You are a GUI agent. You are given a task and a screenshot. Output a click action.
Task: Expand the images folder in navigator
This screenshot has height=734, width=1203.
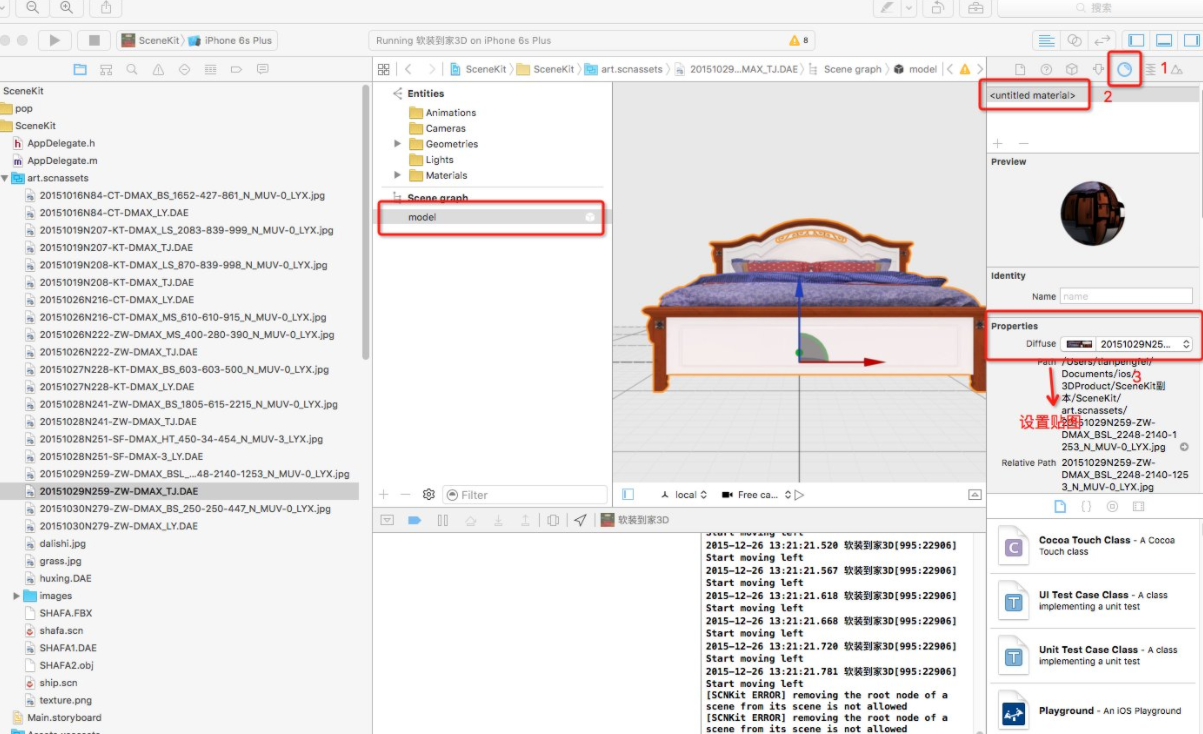16,596
